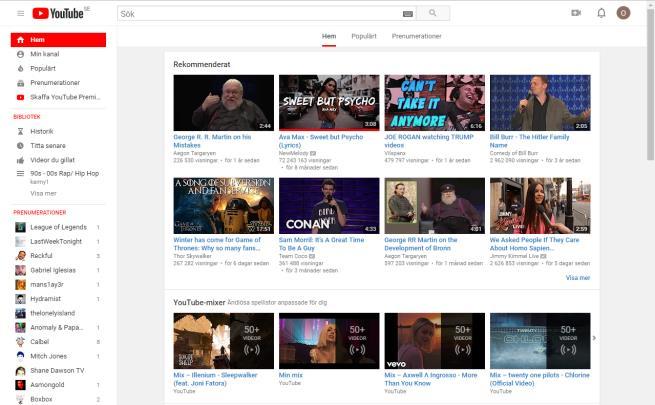Open the account avatar menu
655x405 pixels.
click(623, 13)
